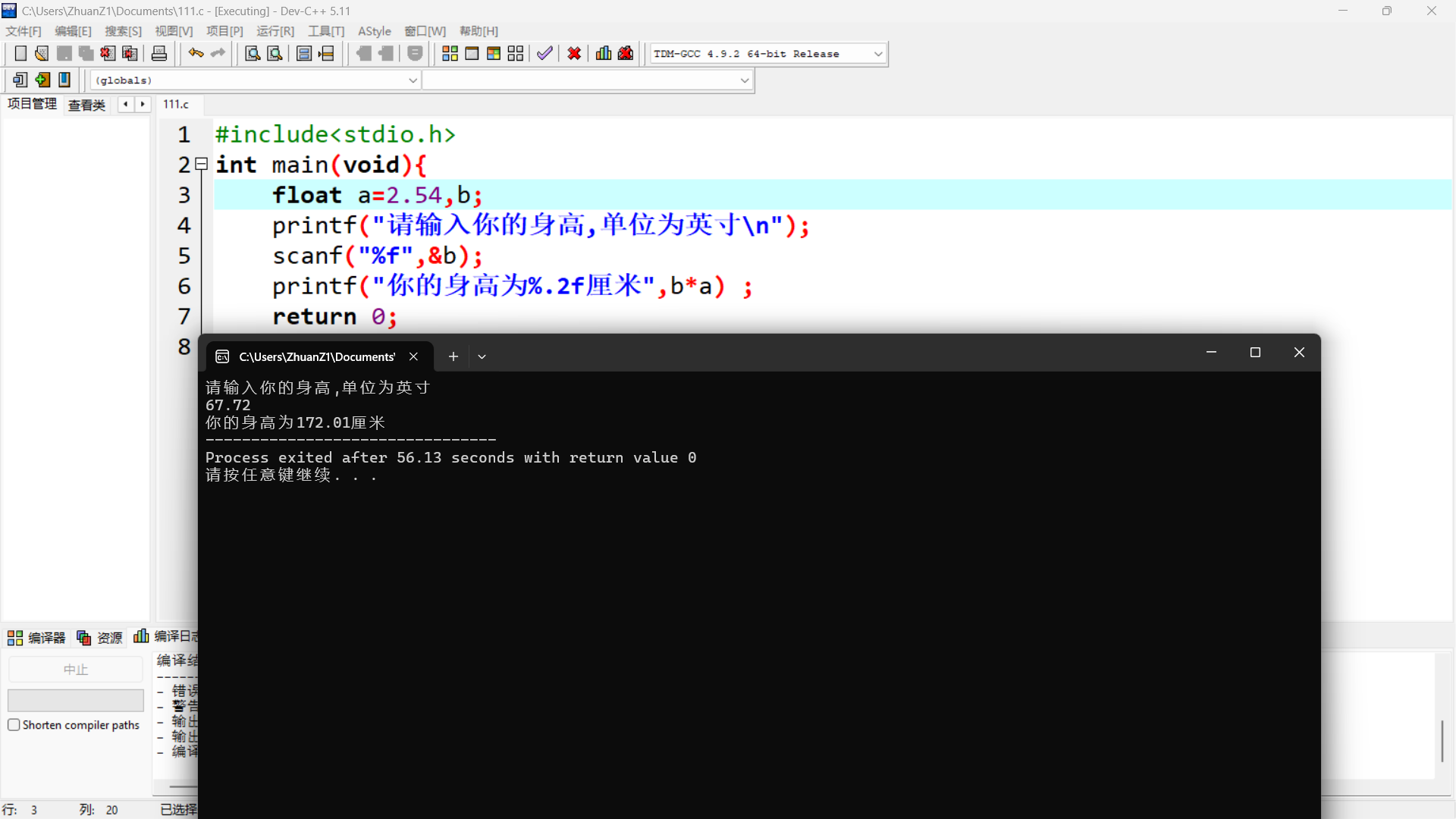Click the Profile analysis bar chart icon
Image resolution: width=1456 pixels, height=819 pixels.
[x=604, y=54]
